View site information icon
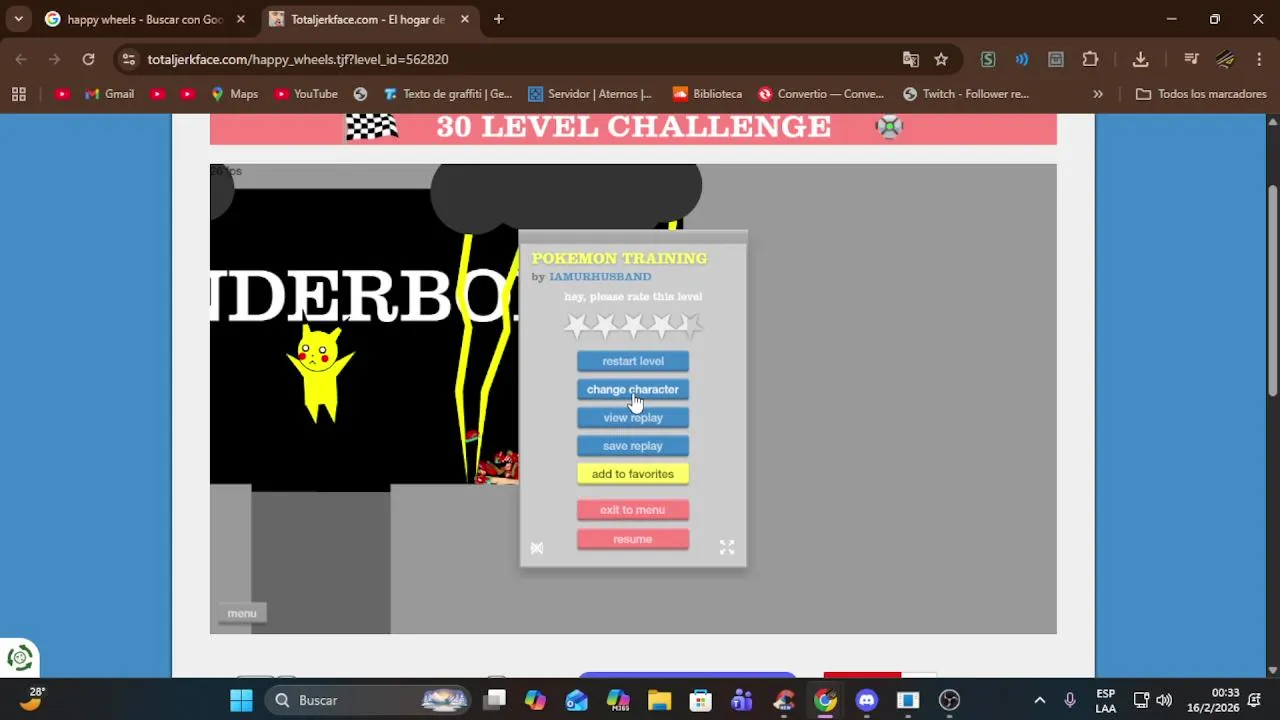Viewport: 1280px width, 720px height. pyautogui.click(x=128, y=59)
